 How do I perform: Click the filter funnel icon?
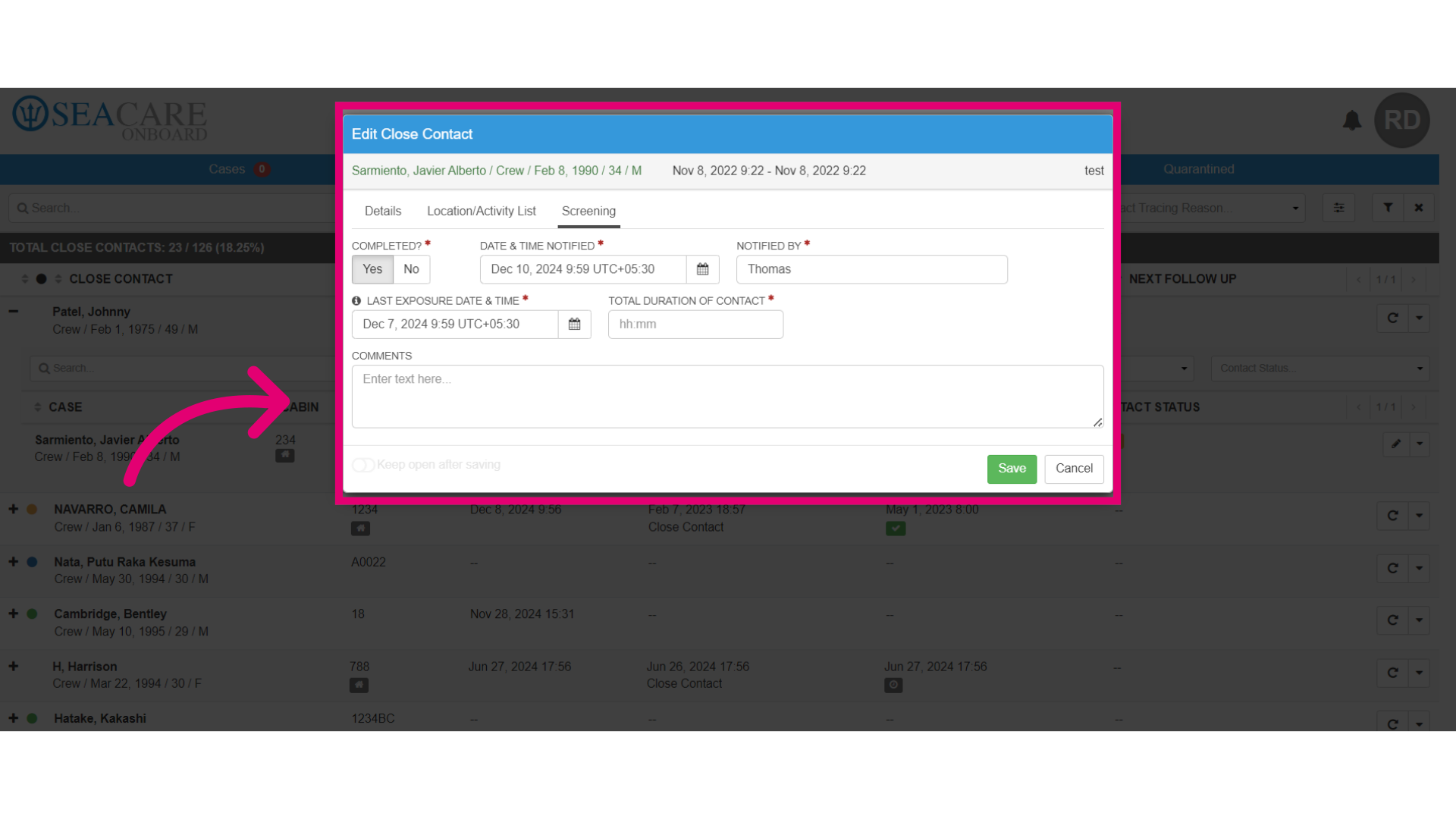click(x=1388, y=208)
